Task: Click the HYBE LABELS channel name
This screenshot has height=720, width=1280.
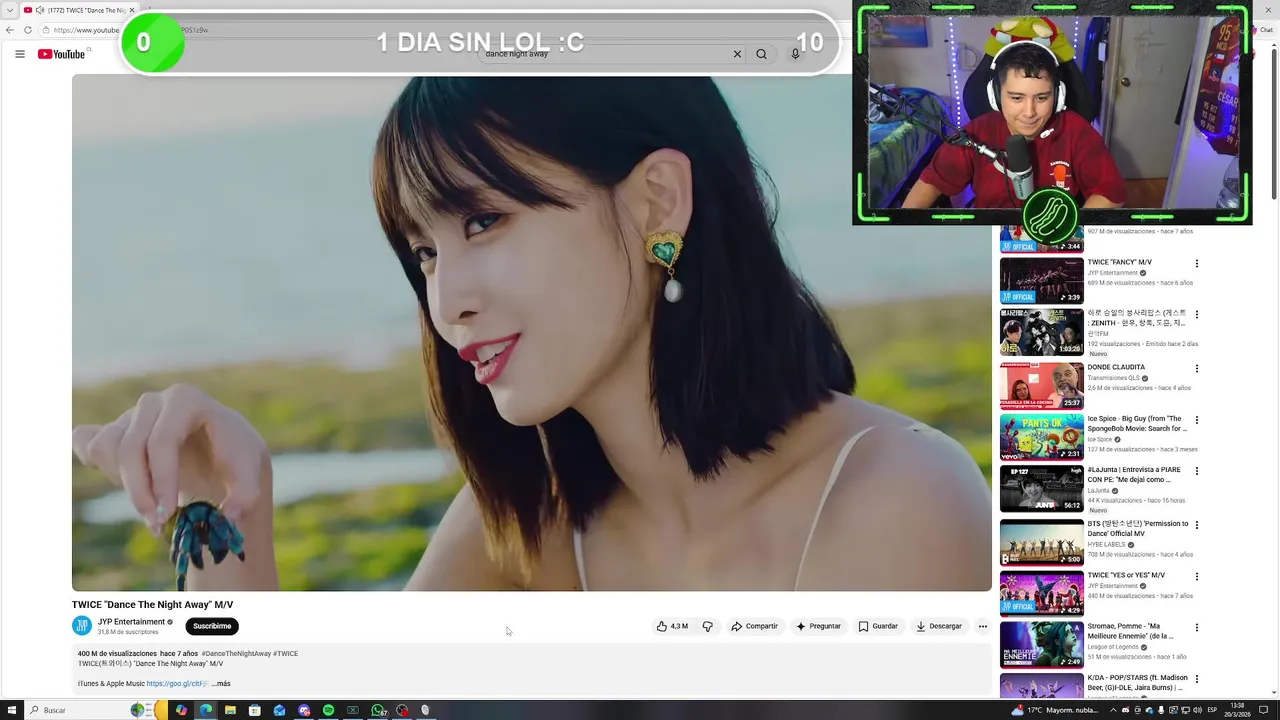Action: tap(1107, 544)
